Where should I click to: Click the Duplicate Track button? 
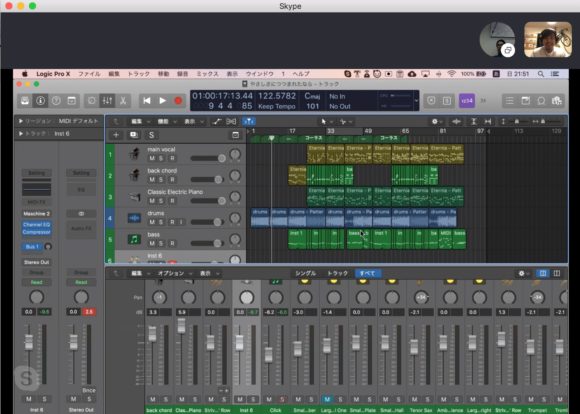click(134, 135)
